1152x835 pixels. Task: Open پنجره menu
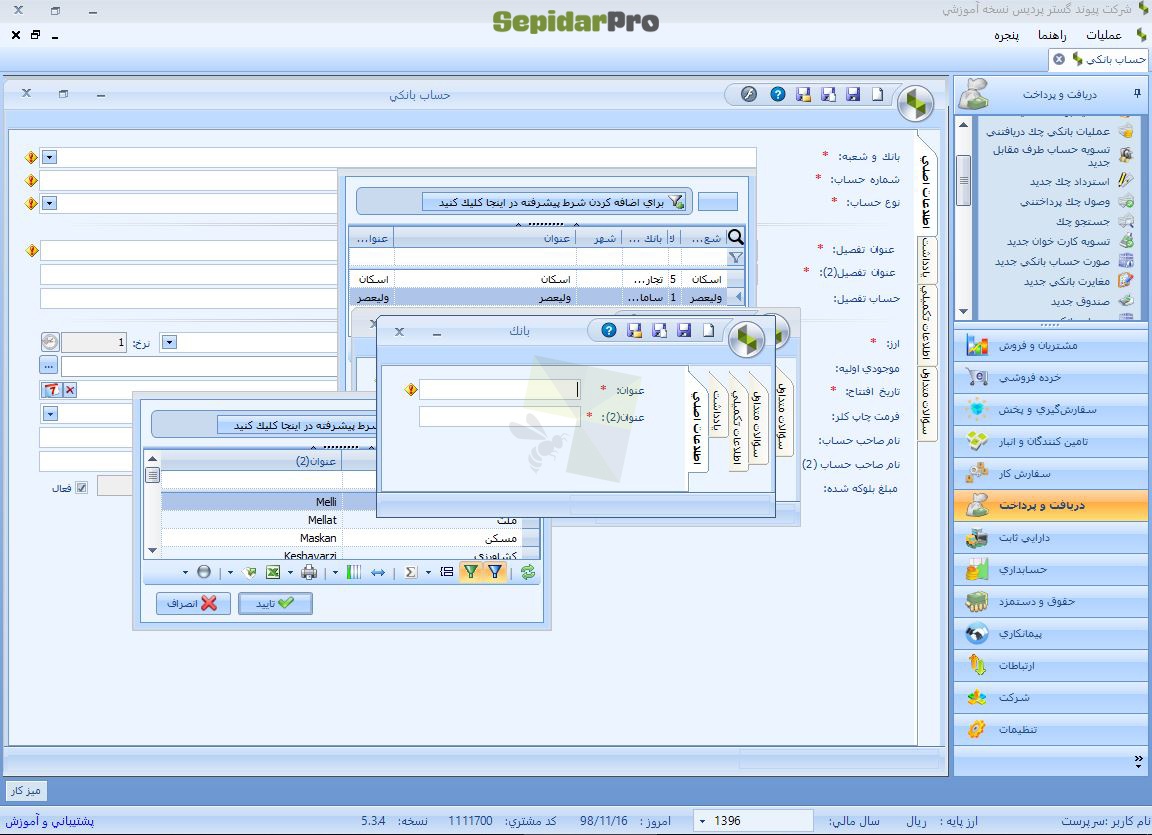[1007, 35]
